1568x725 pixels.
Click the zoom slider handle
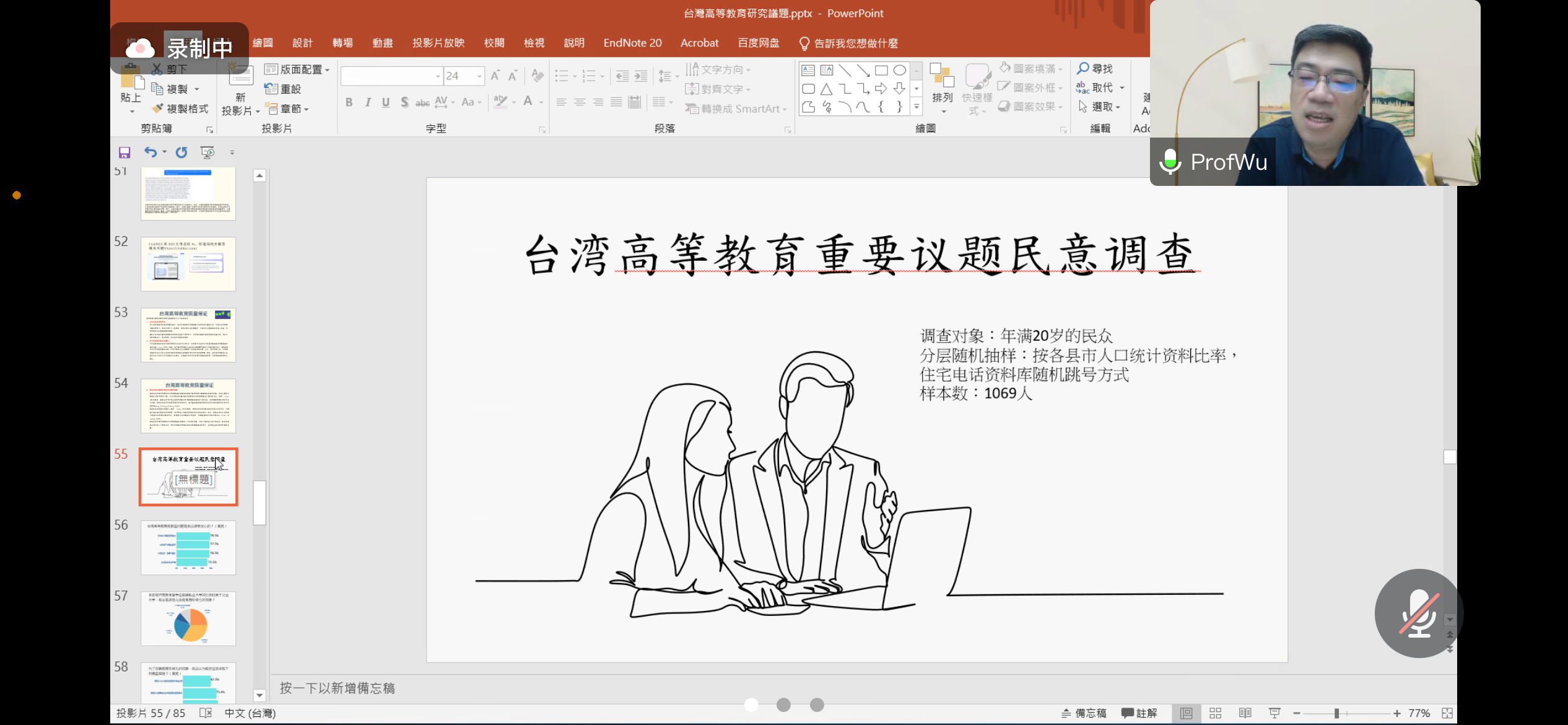tap(1336, 713)
